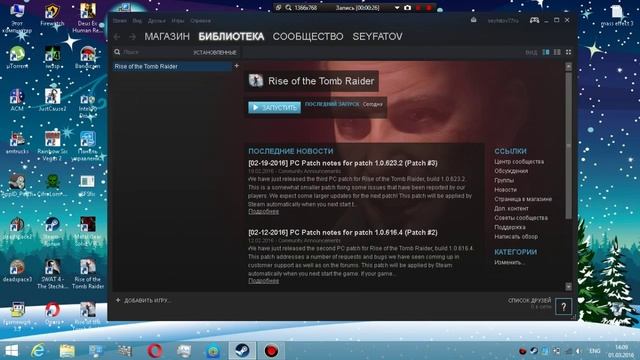The height and width of the screenshot is (360, 640).
Task: Click the question mark help box
Action: click(x=563, y=307)
